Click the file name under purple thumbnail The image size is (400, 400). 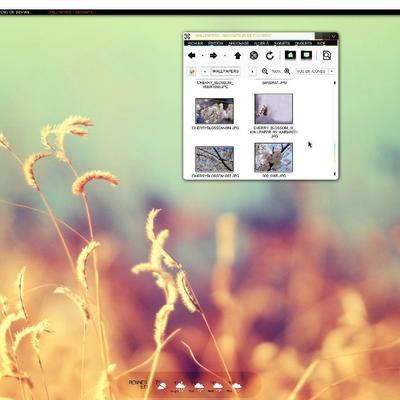point(274,132)
